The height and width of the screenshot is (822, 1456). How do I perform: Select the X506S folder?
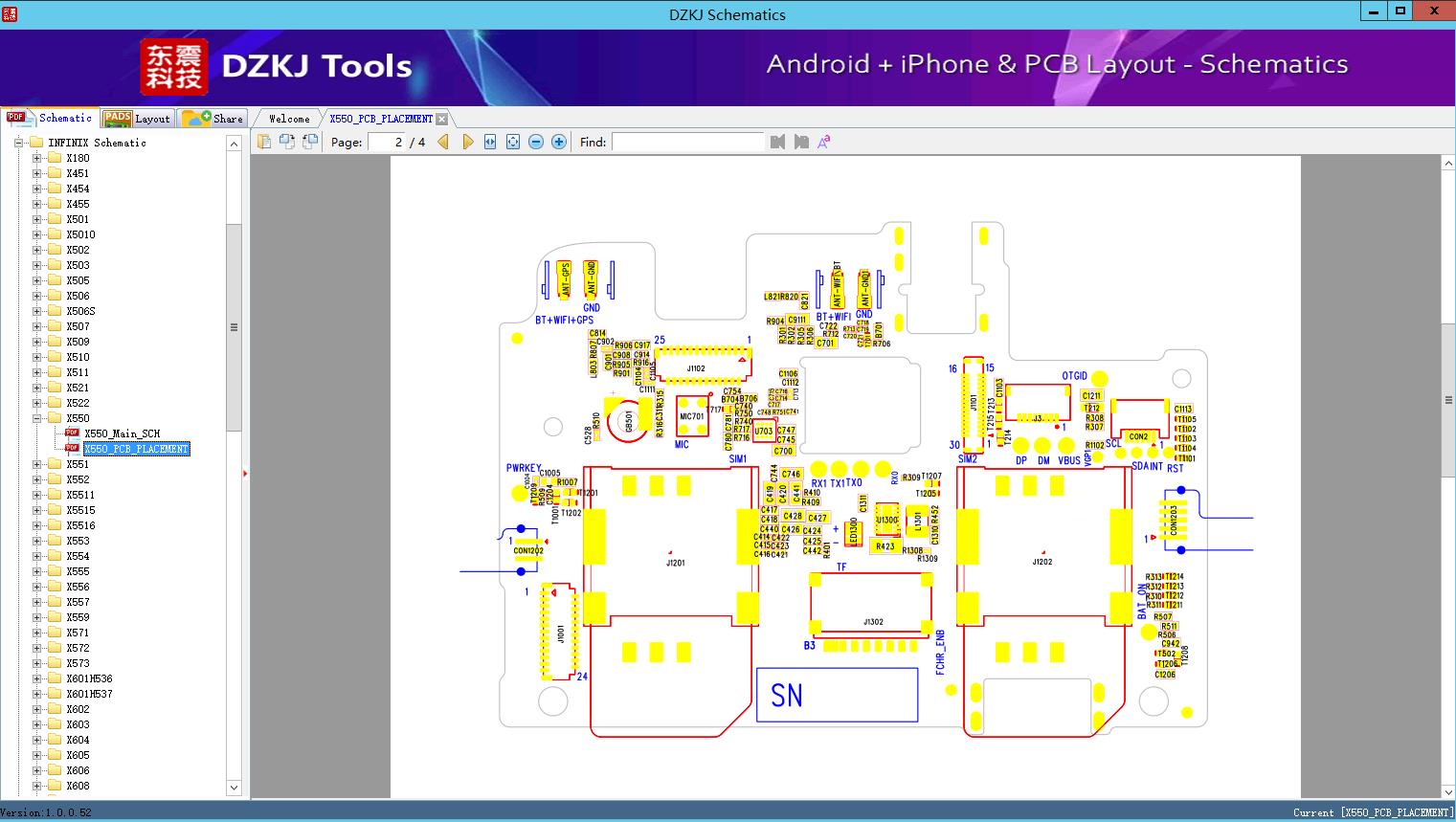pyautogui.click(x=80, y=311)
